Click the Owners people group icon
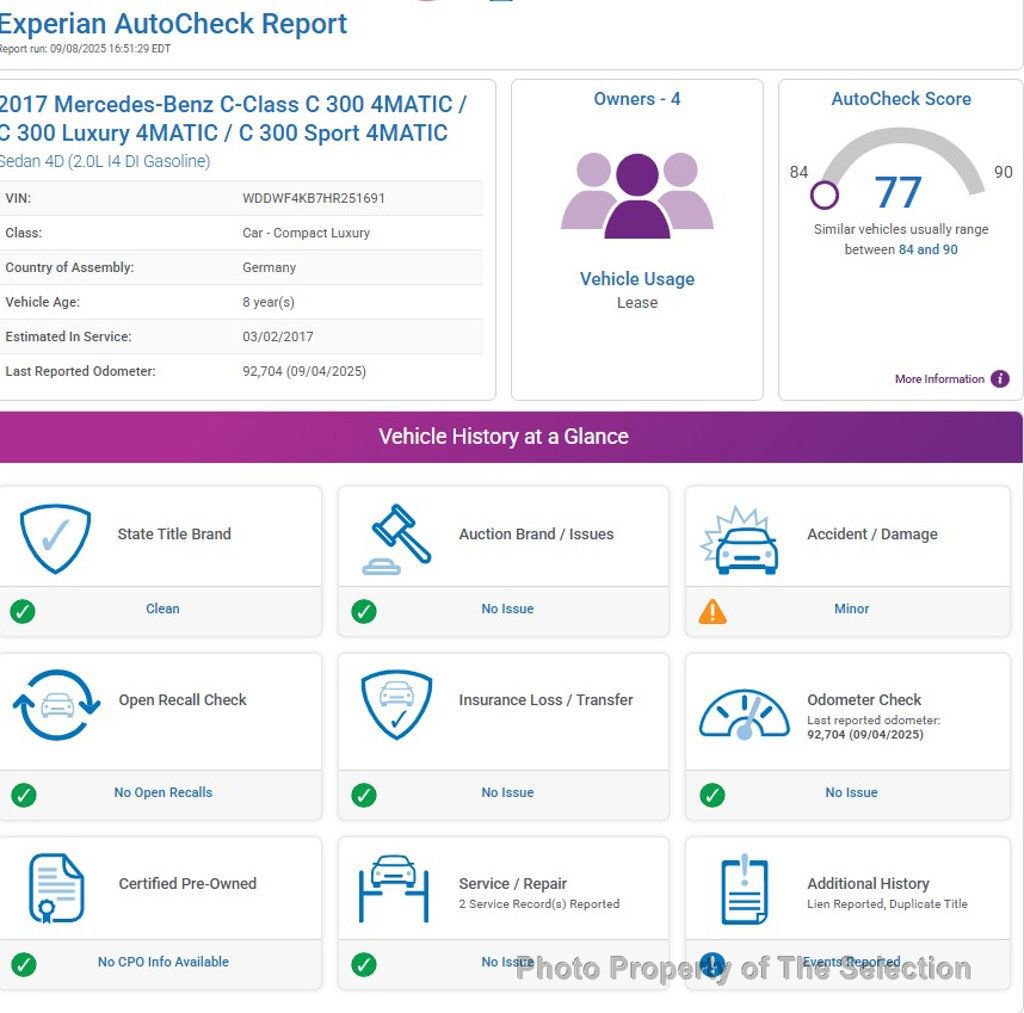Viewport: 1024px width, 1013px height. (x=637, y=195)
